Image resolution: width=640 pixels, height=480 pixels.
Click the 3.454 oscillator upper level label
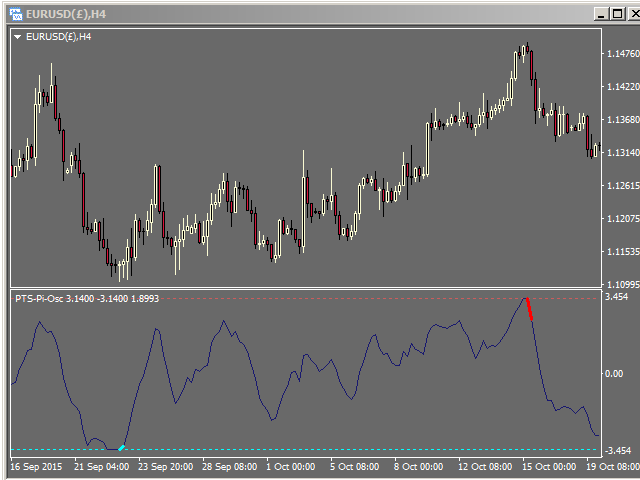pos(616,297)
